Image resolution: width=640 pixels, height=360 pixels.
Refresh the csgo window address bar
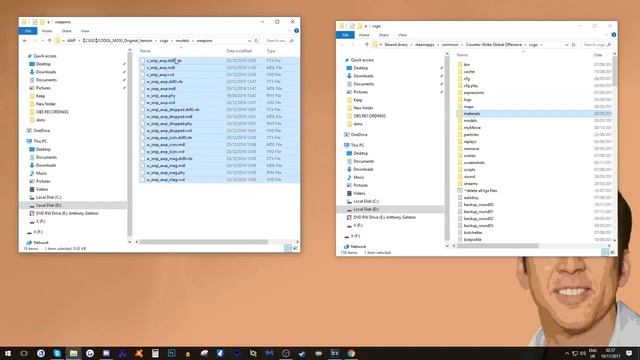(x=573, y=45)
